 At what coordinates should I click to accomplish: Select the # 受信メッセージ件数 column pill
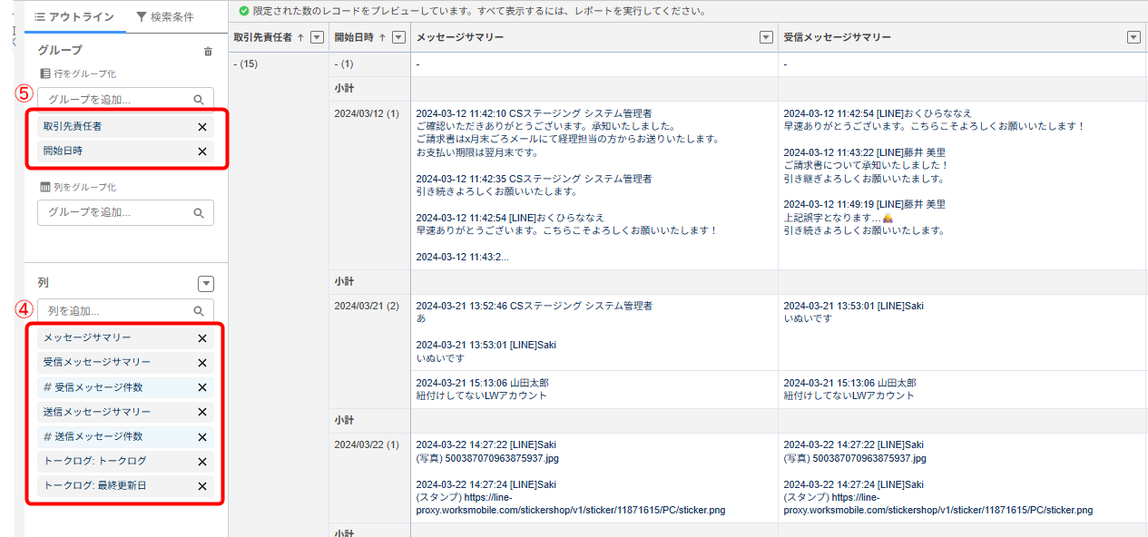click(x=125, y=388)
